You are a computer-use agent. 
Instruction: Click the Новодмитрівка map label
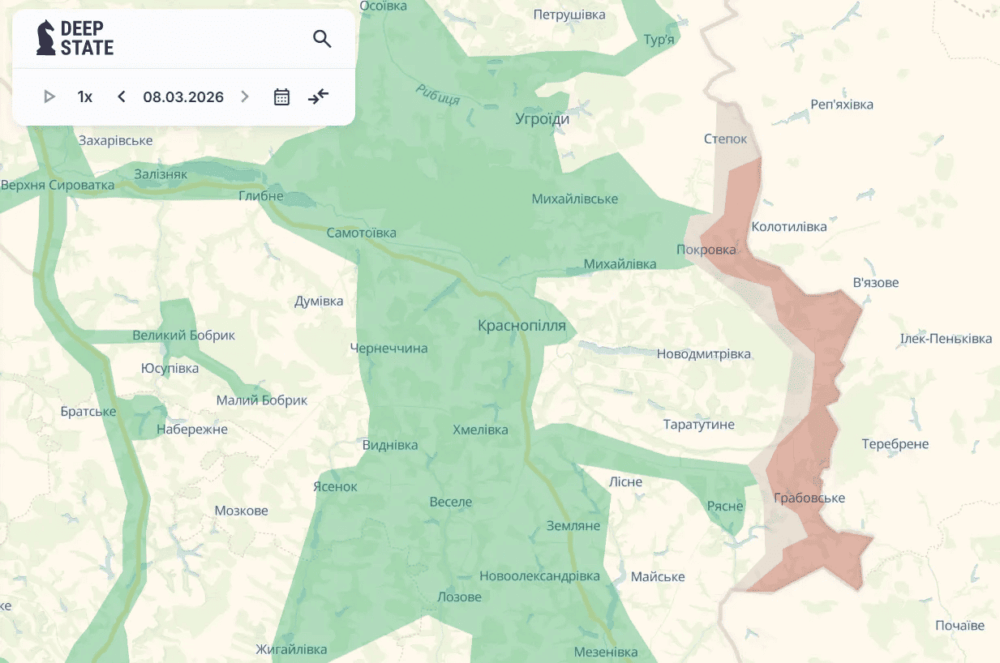point(703,354)
